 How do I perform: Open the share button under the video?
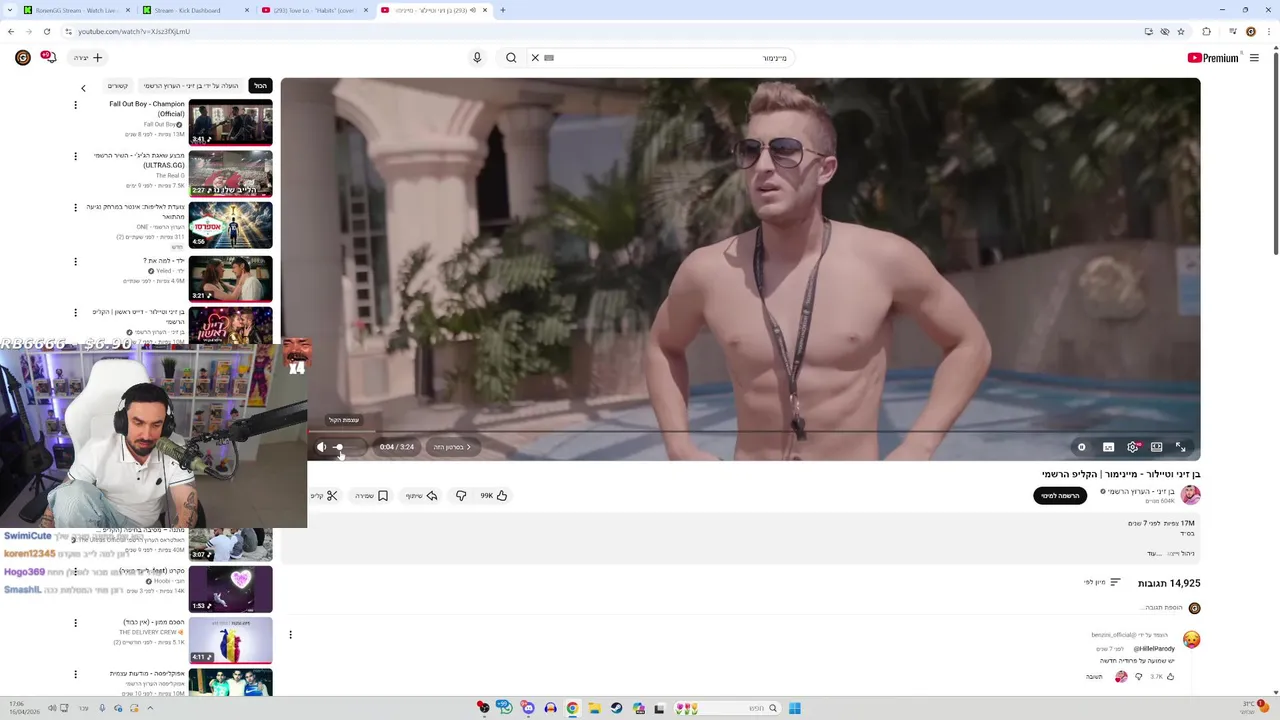[421, 496]
